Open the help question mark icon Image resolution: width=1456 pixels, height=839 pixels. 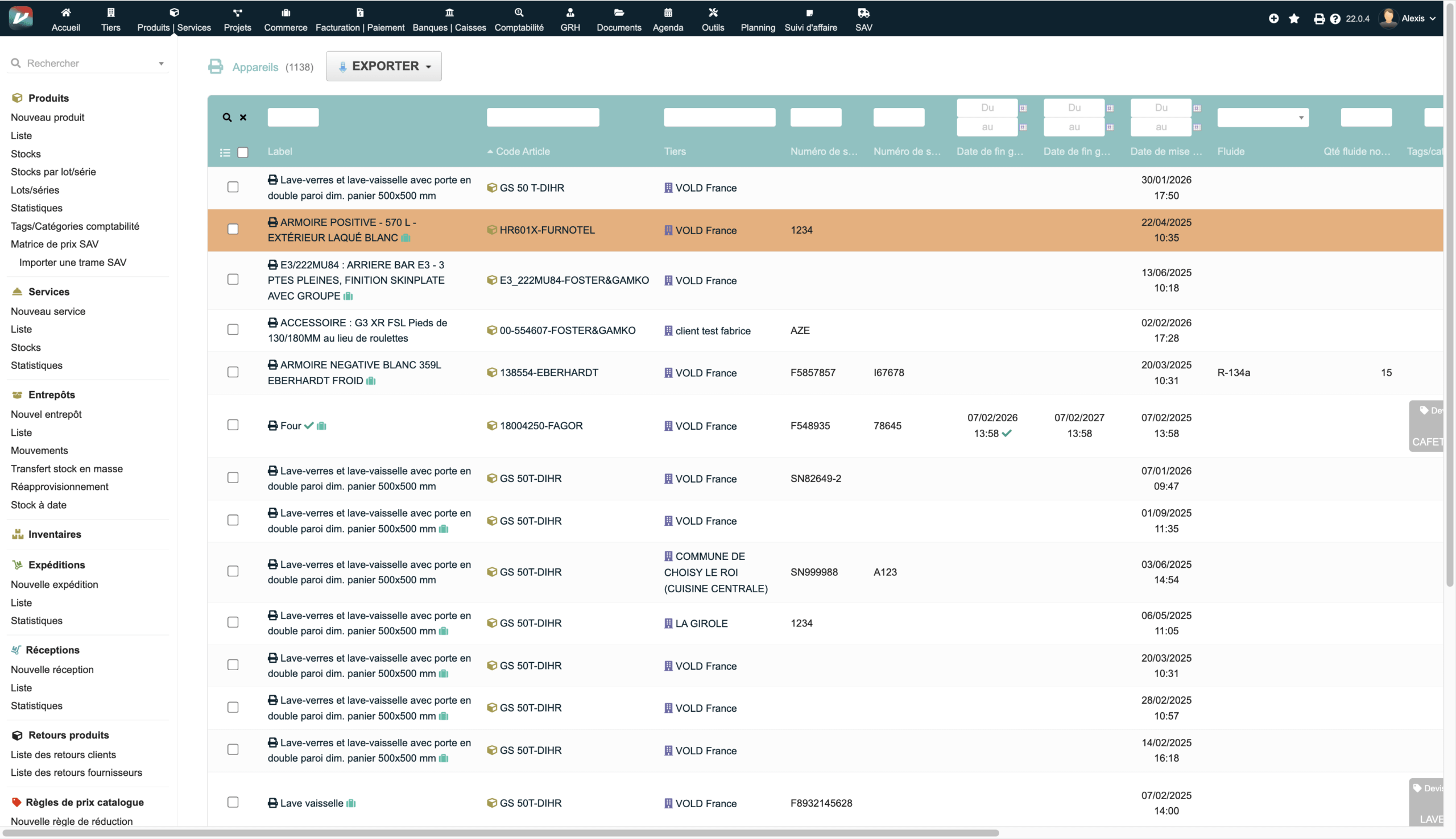(1335, 19)
